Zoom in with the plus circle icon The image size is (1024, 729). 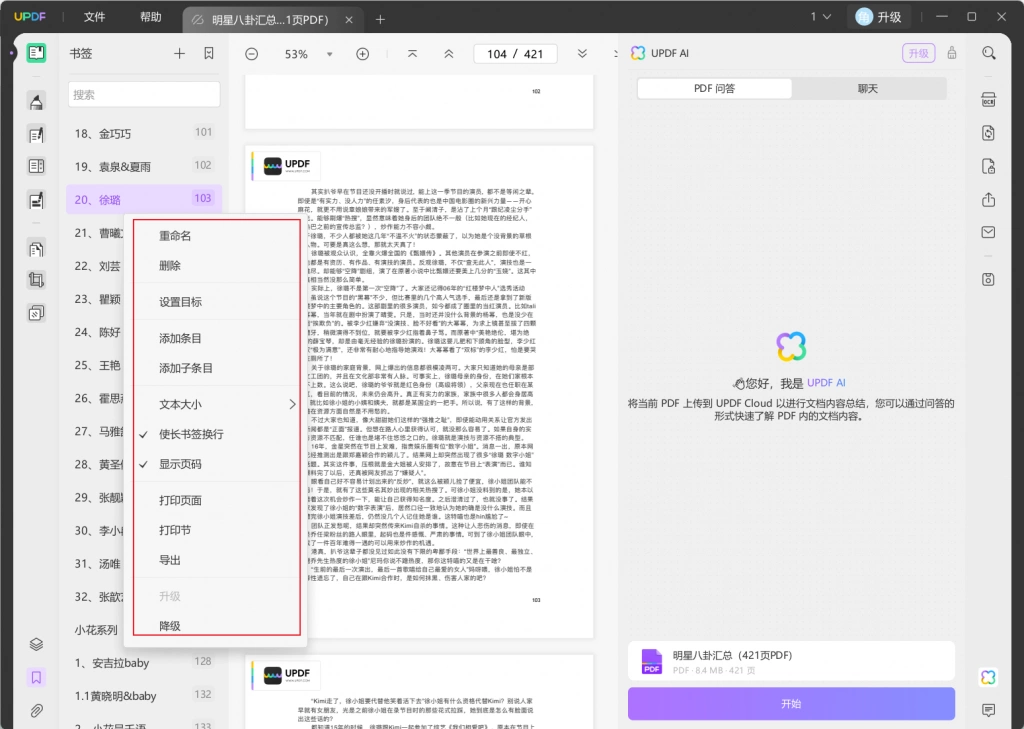(x=362, y=54)
